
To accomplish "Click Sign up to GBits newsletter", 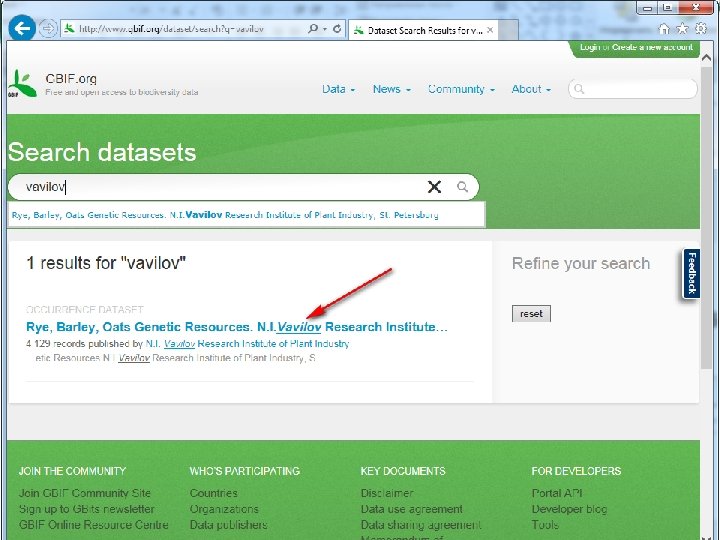I will (x=86, y=509).
